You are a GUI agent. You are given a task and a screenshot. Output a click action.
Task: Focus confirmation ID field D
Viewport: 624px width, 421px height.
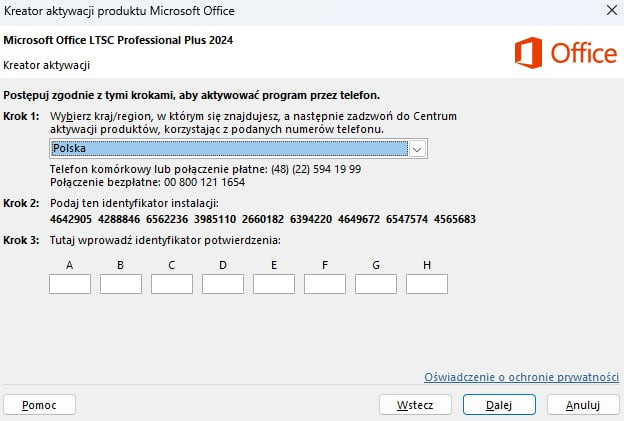click(x=223, y=284)
